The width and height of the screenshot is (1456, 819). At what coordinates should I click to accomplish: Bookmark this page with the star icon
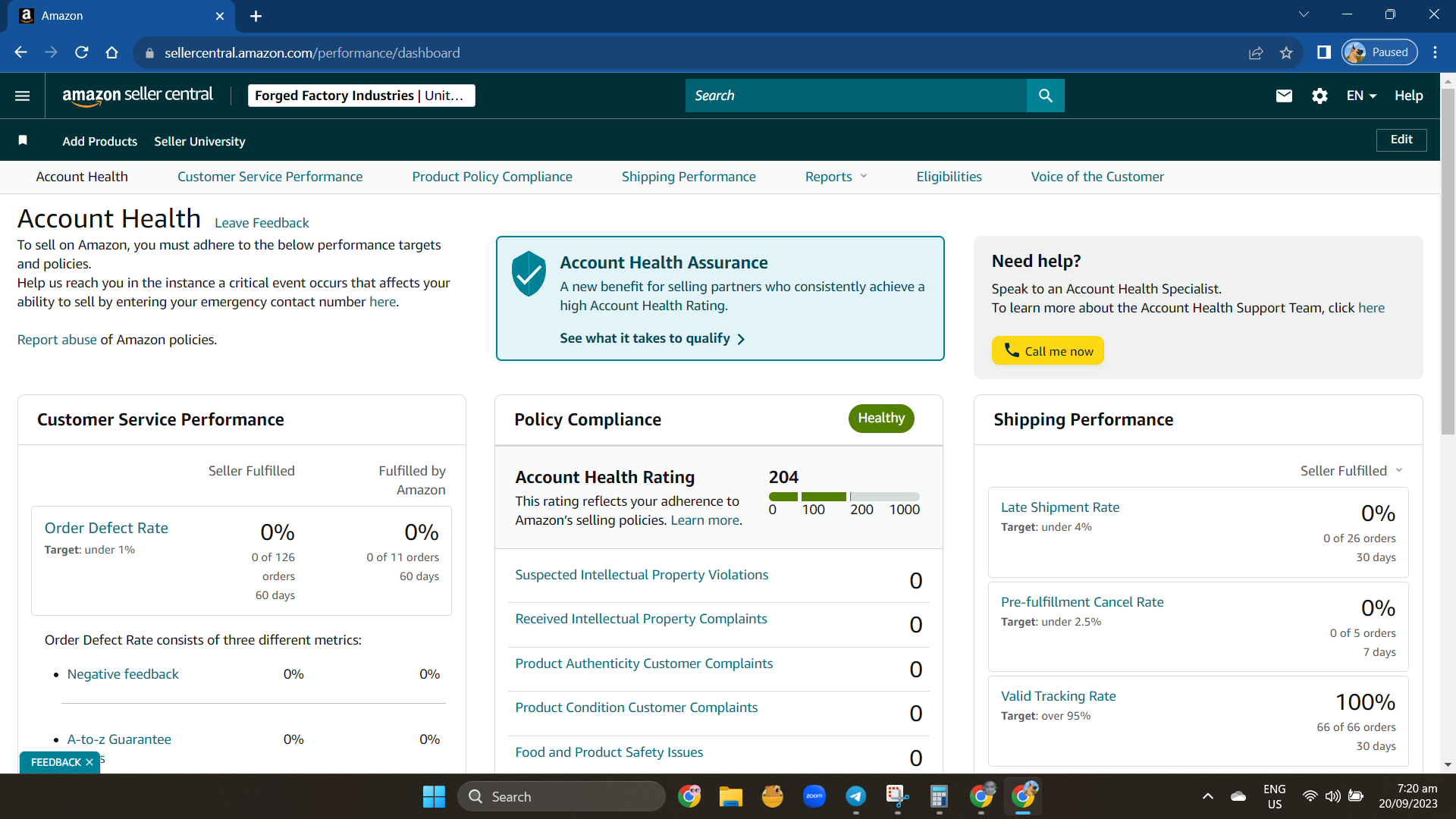pos(1286,52)
